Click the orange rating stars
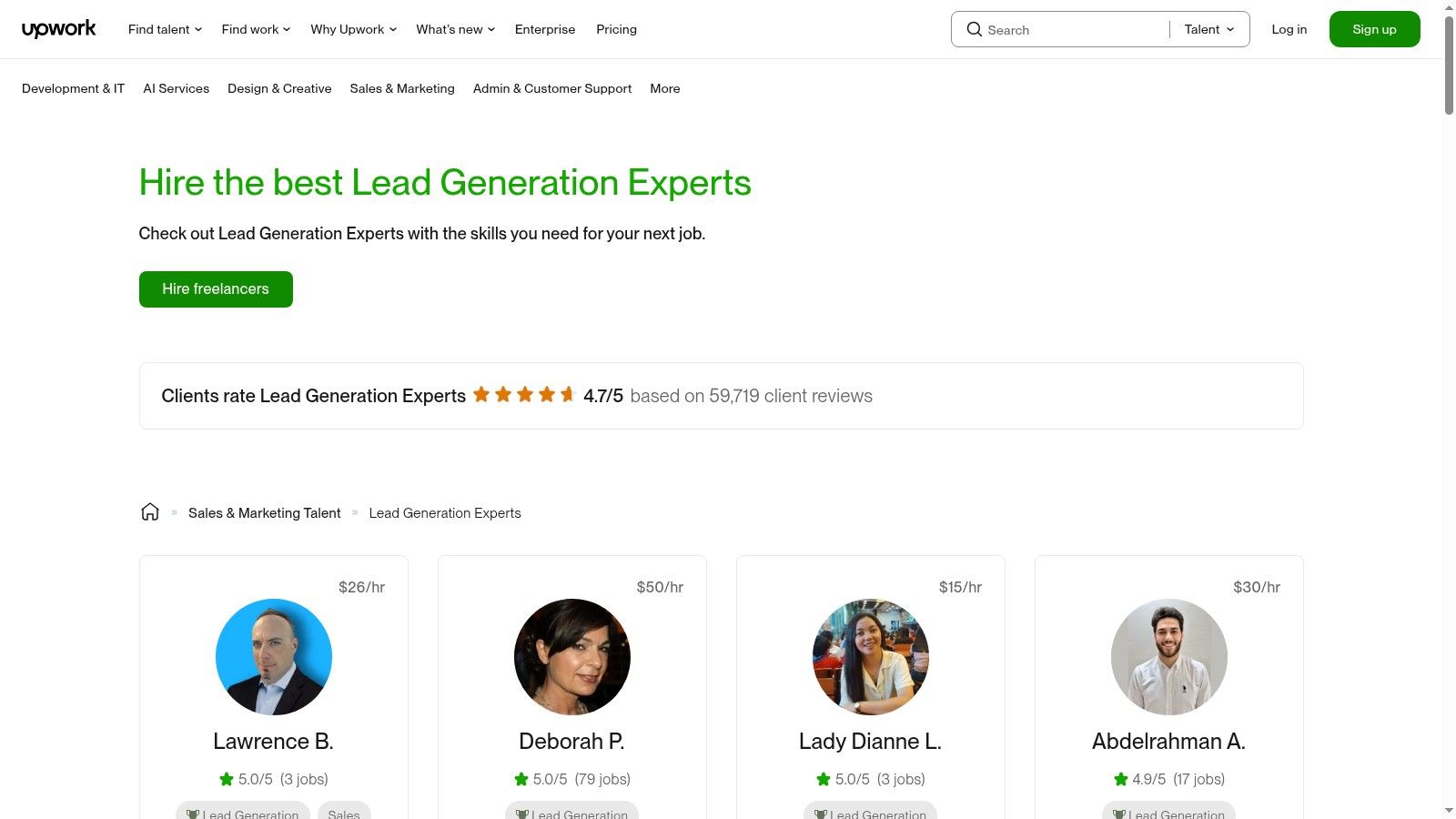Image resolution: width=1456 pixels, height=819 pixels. tap(524, 395)
